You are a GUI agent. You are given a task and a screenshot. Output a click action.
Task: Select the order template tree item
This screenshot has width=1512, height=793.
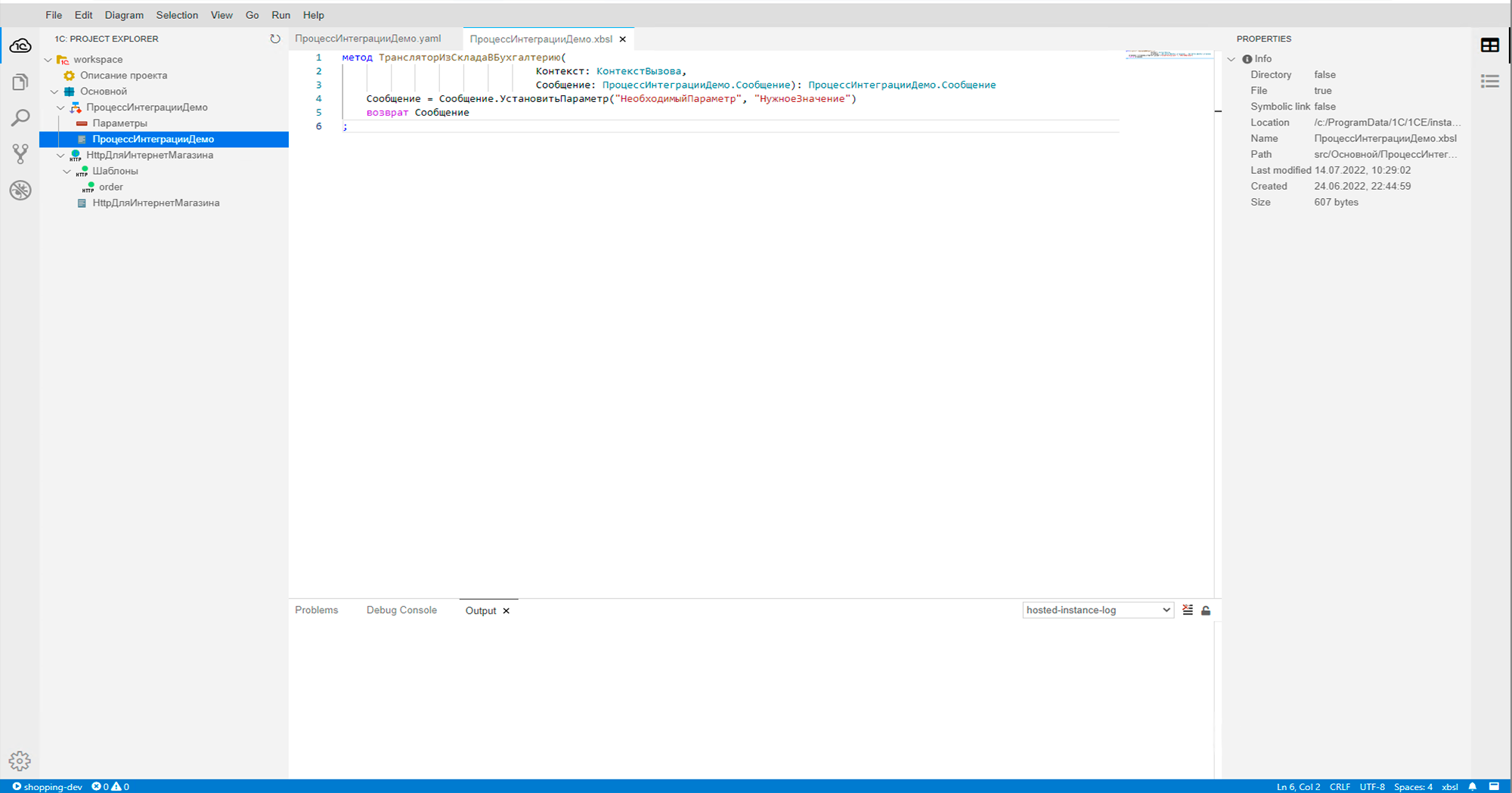pyautogui.click(x=110, y=187)
